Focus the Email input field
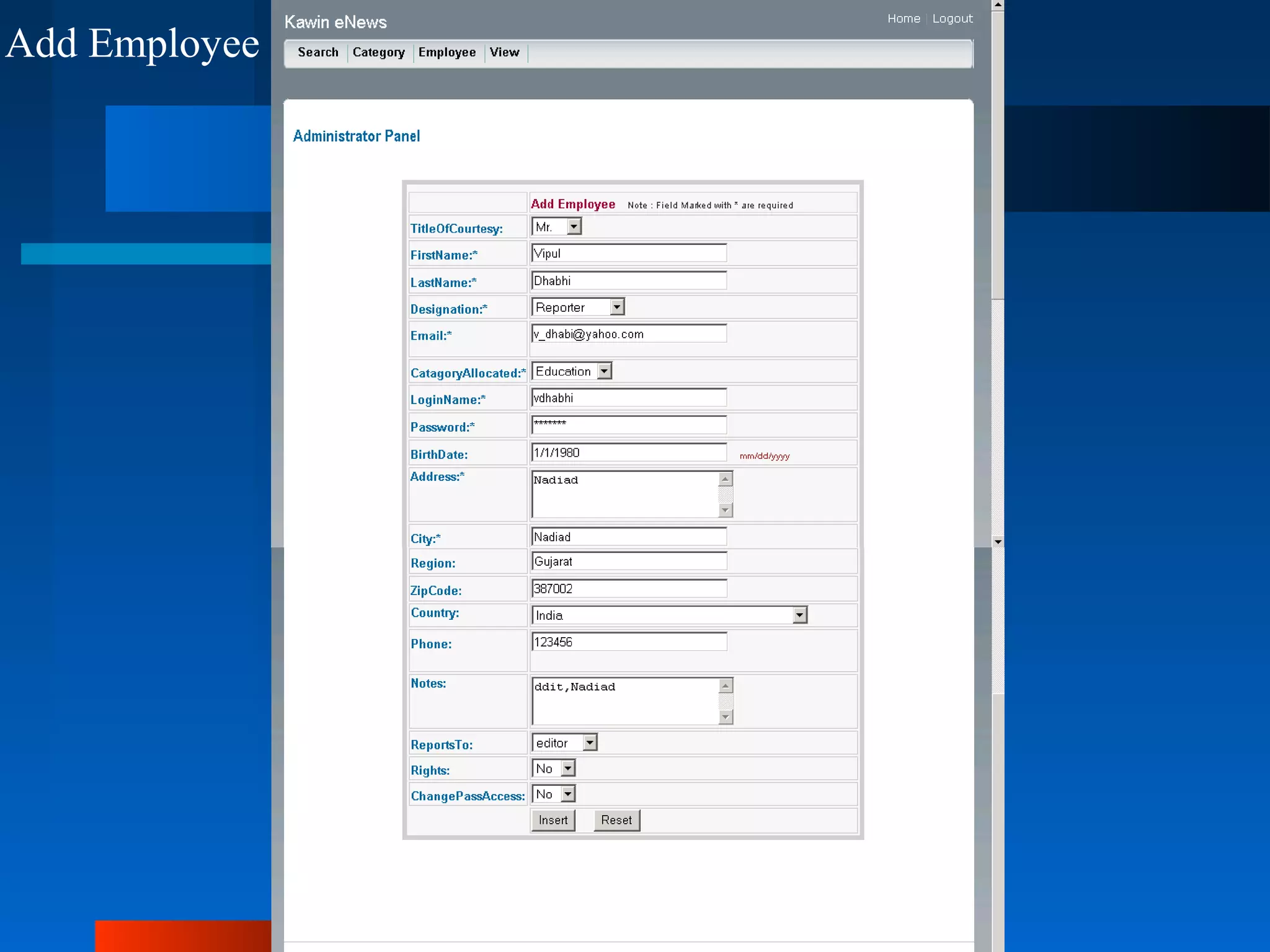The height and width of the screenshot is (952, 1270). click(x=629, y=333)
